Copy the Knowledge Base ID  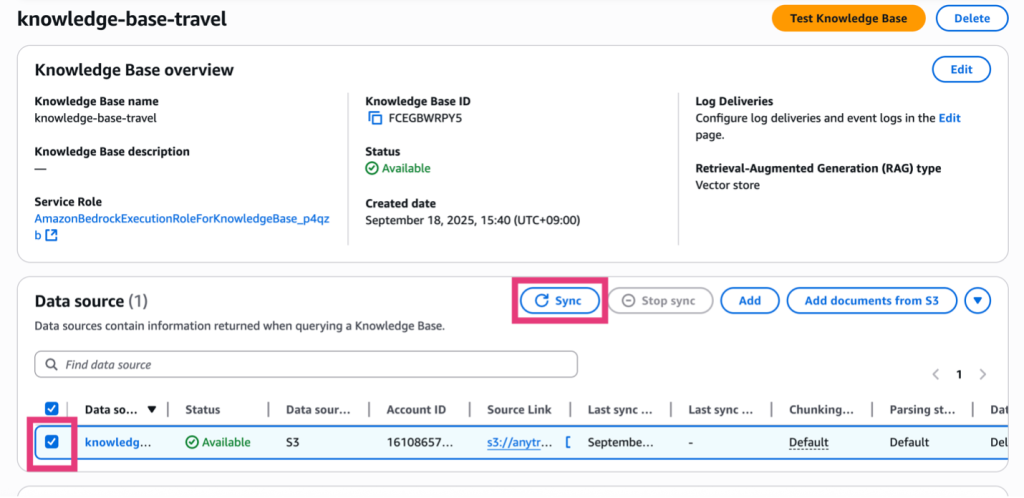374,118
